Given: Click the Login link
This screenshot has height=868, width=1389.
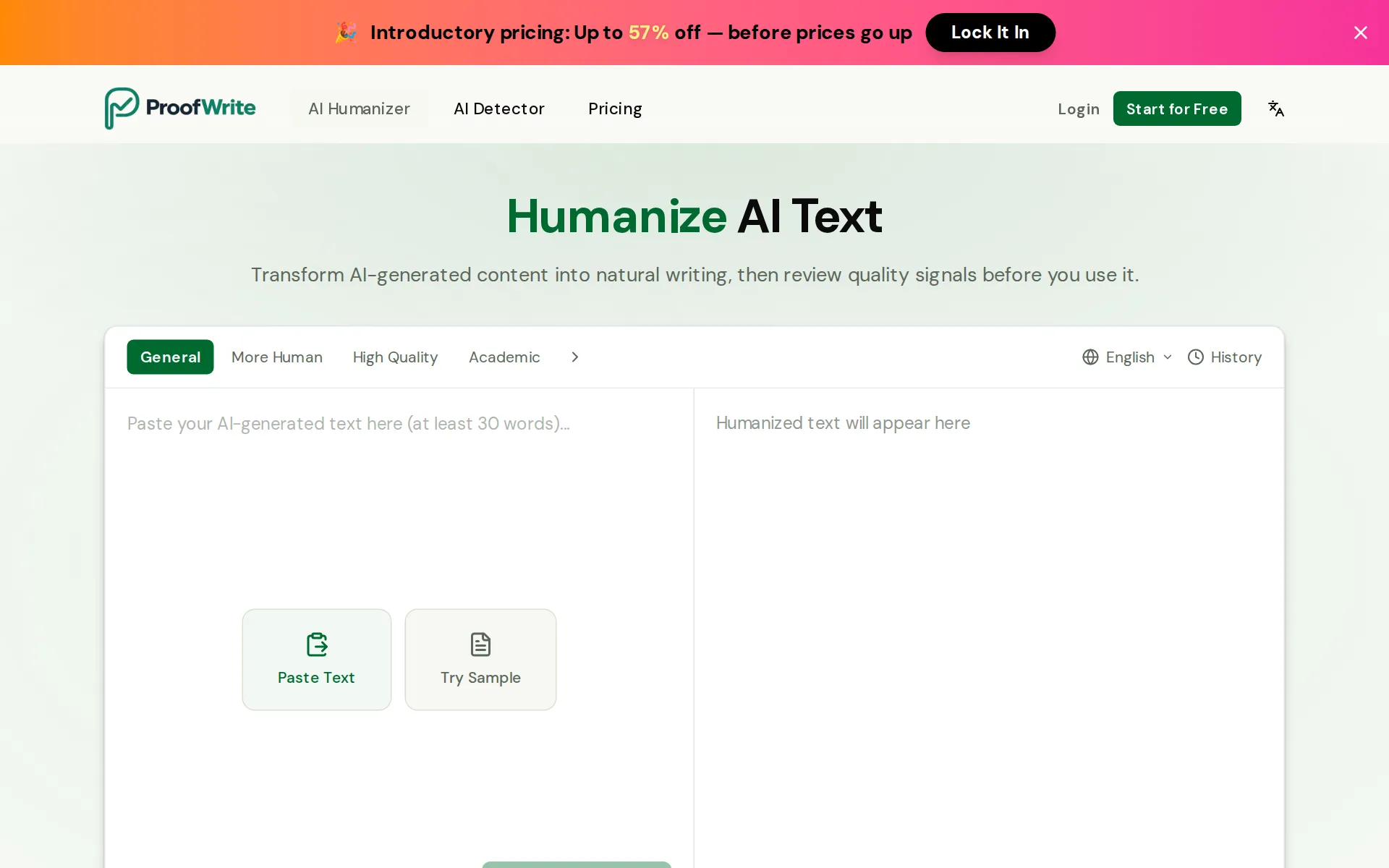Looking at the screenshot, I should (x=1079, y=109).
